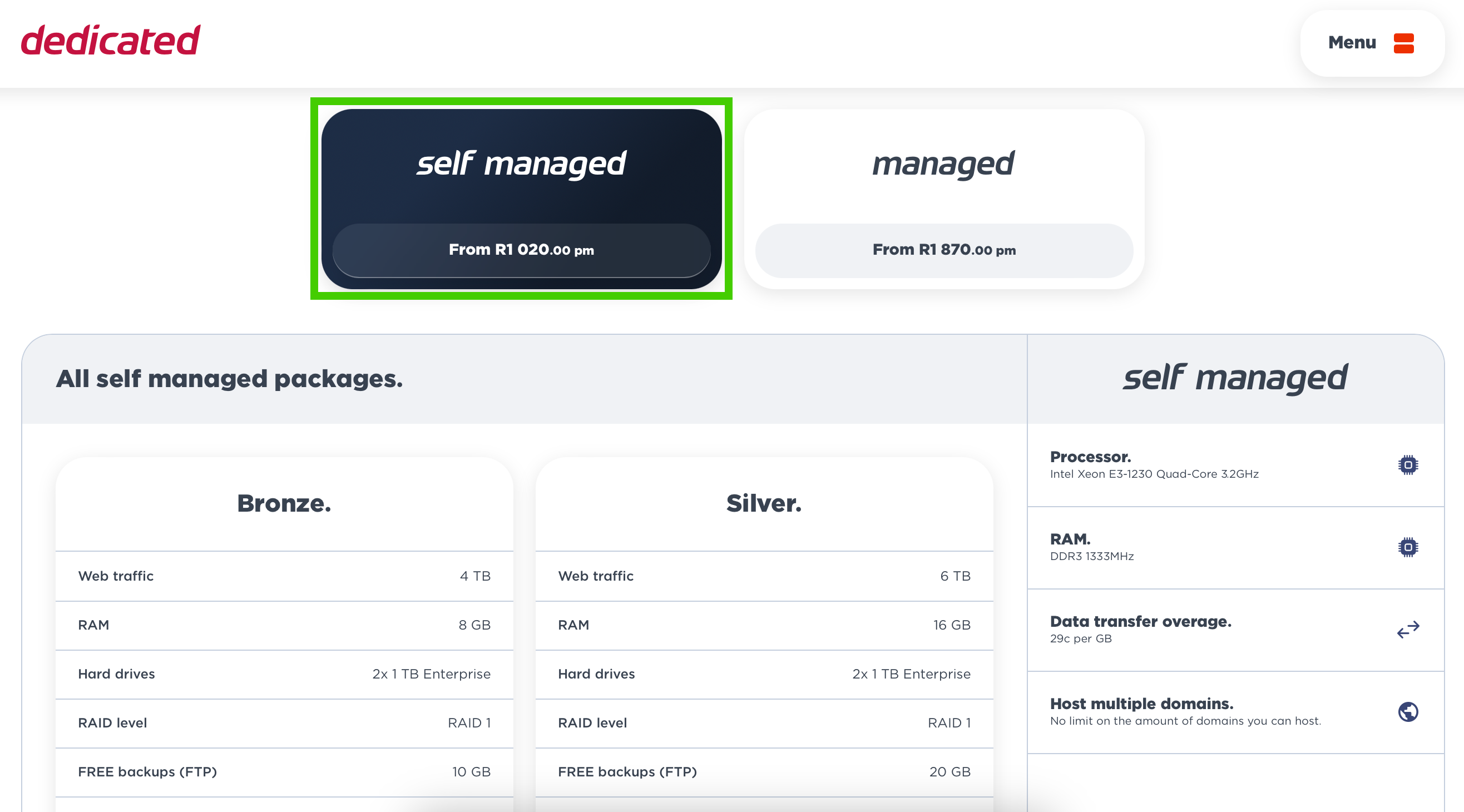This screenshot has width=1464, height=812.
Task: Click the Silver RAM 16 GB row
Action: pyautogui.click(x=764, y=625)
